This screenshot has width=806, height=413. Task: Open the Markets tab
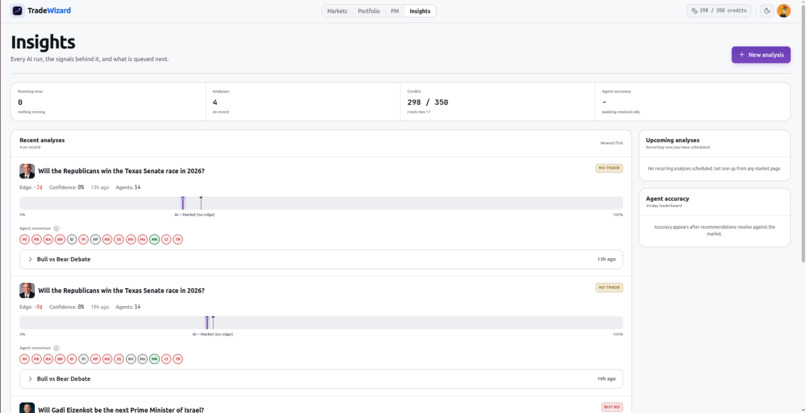337,11
